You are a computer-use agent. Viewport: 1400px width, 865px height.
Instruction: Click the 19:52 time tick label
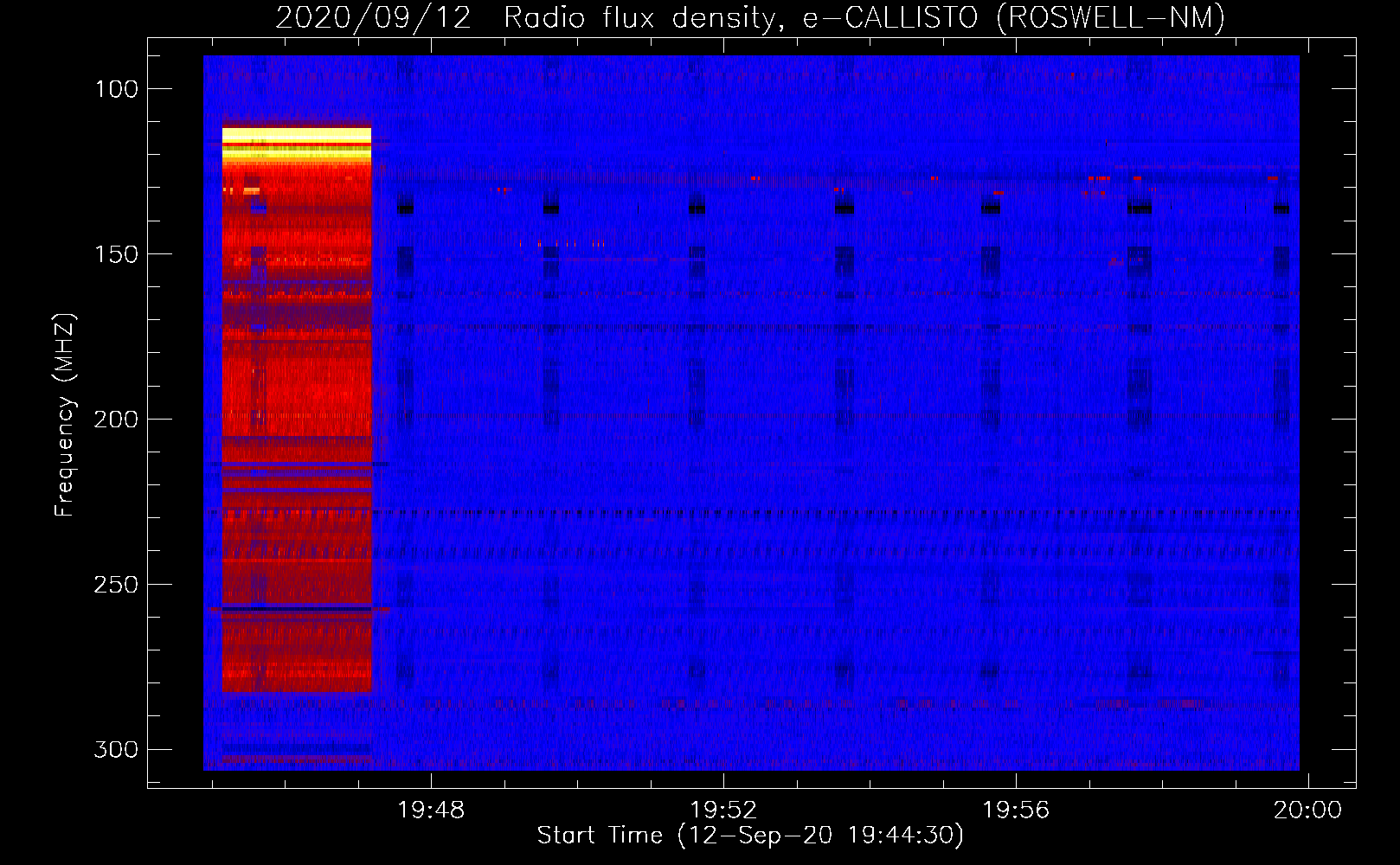pos(723,810)
